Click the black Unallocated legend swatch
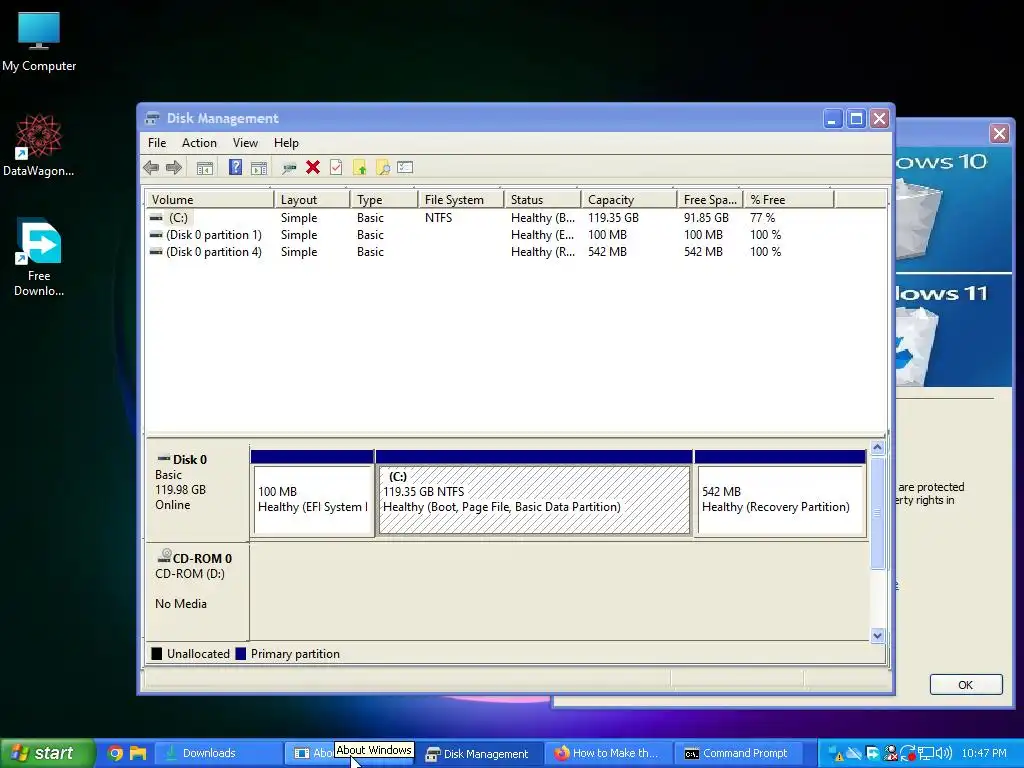Viewport: 1024px width, 768px height. (157, 654)
